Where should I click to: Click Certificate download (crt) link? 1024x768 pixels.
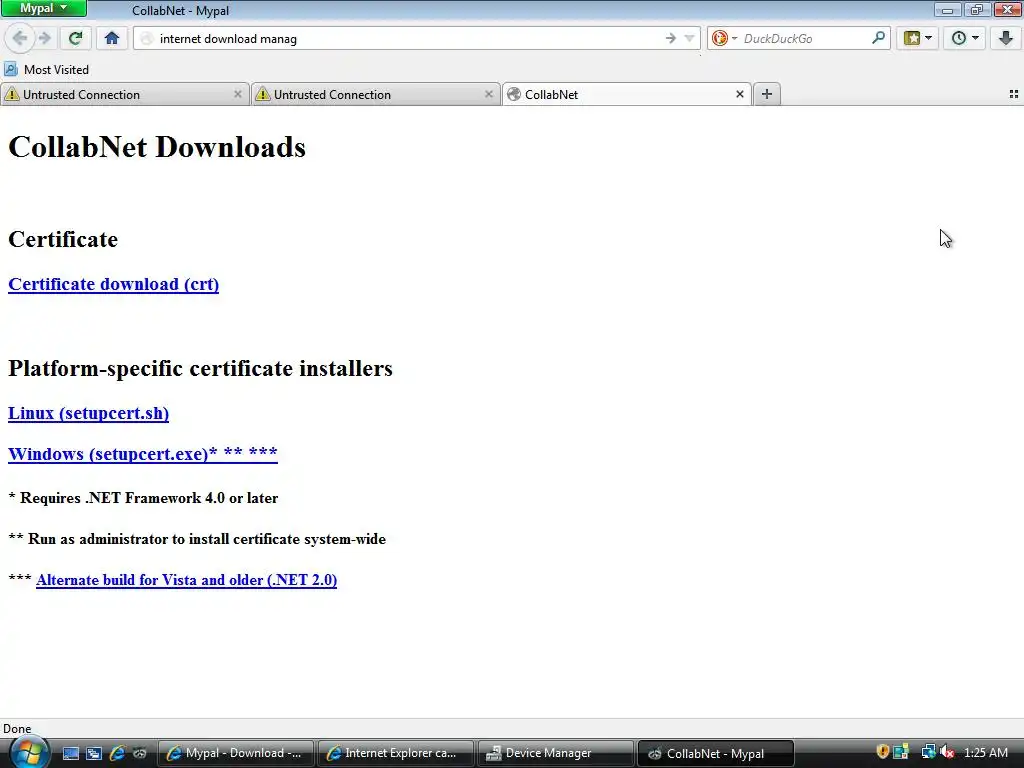(x=114, y=284)
